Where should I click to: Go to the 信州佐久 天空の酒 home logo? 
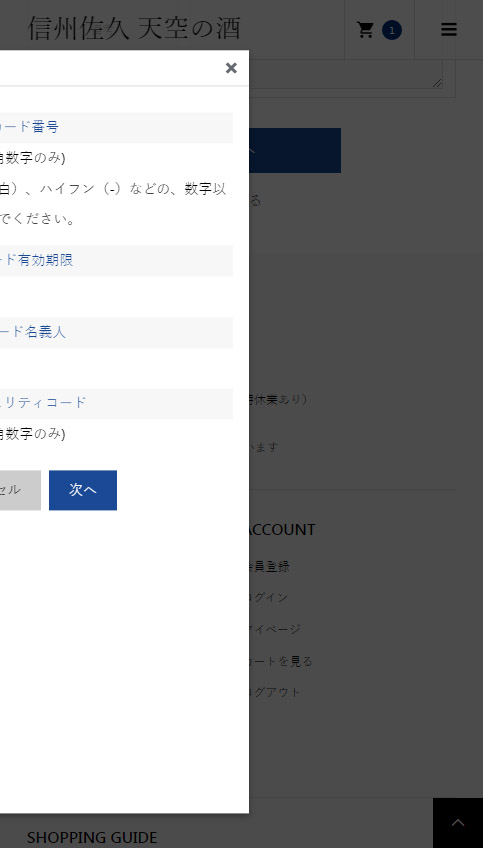pos(134,28)
